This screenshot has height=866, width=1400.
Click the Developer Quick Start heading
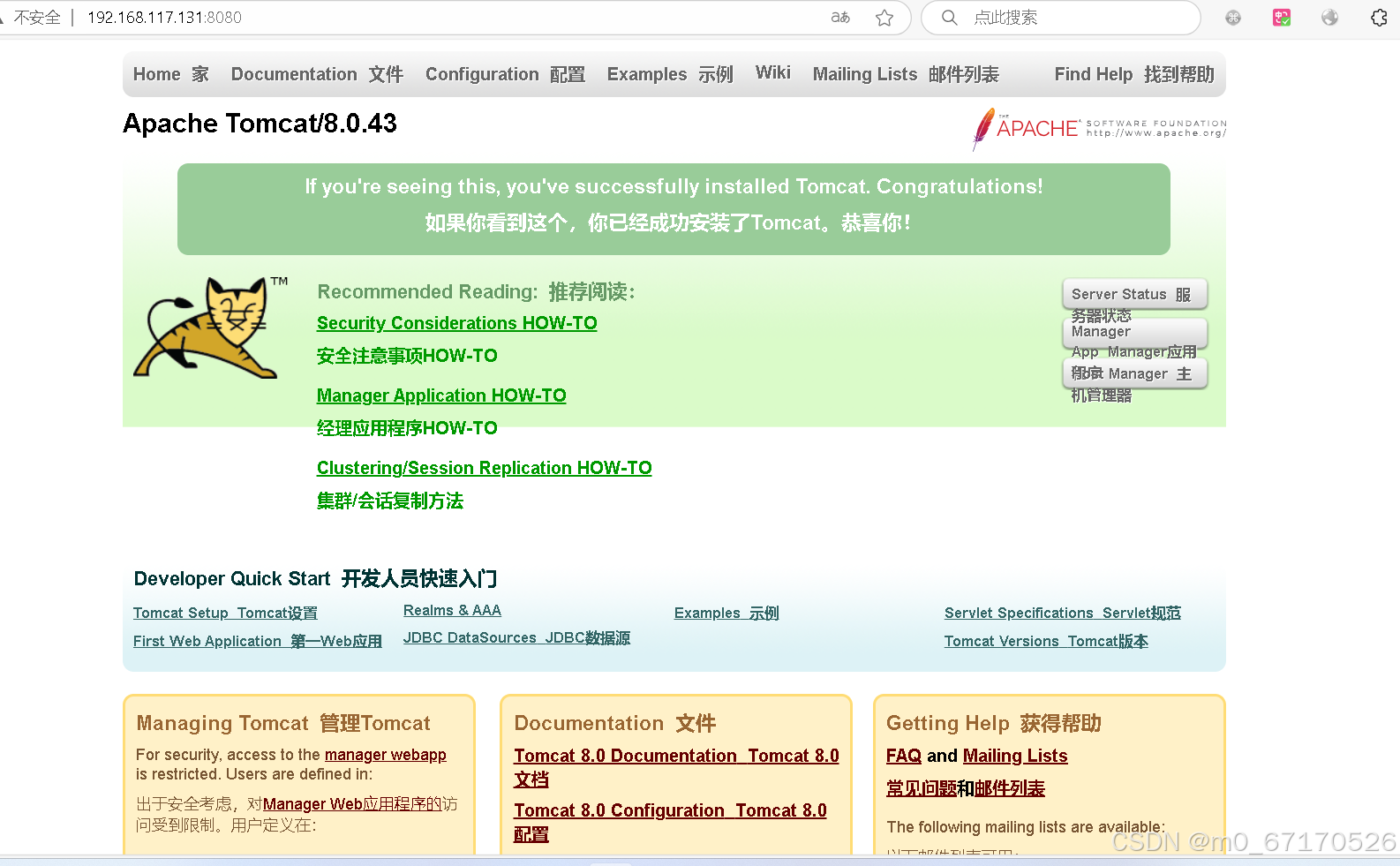click(315, 578)
